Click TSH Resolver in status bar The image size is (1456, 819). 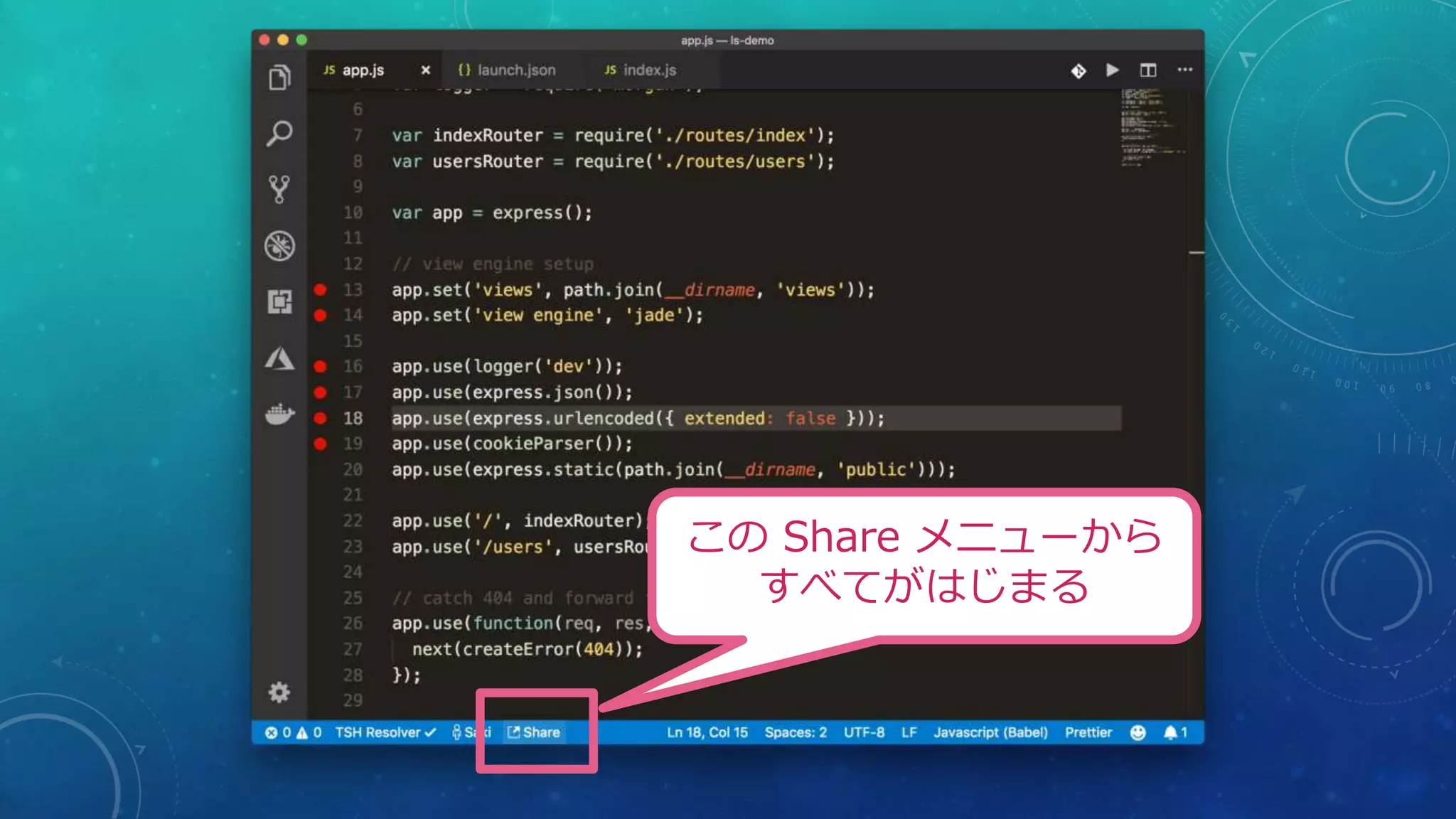pyautogui.click(x=385, y=732)
